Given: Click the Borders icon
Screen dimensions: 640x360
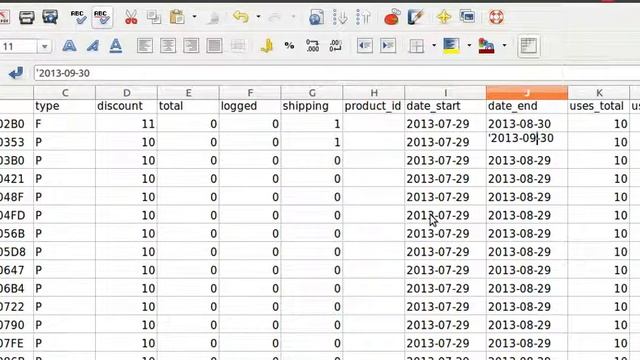Looking at the screenshot, I should [x=417, y=46].
